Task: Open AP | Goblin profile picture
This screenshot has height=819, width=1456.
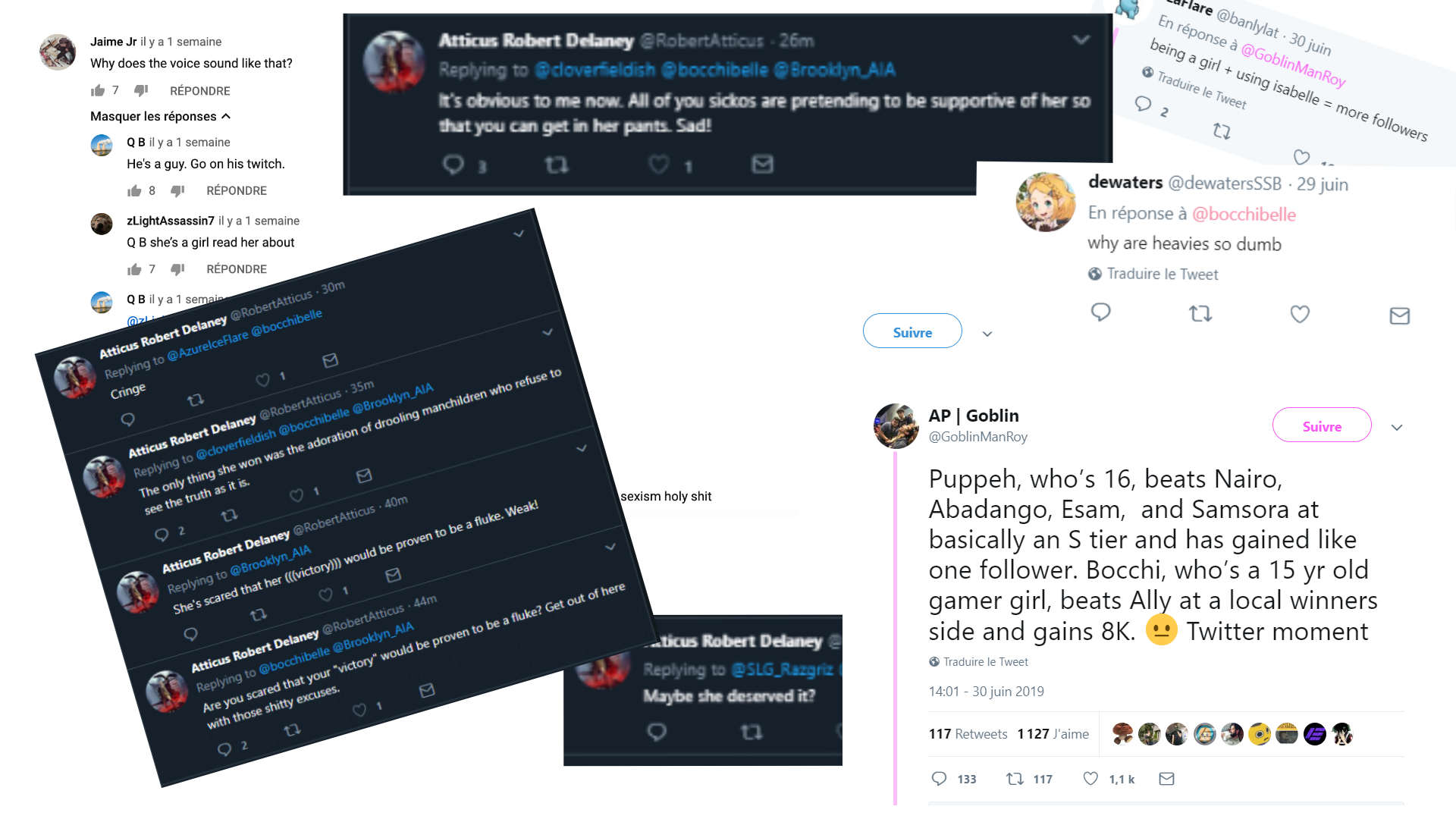Action: (896, 426)
